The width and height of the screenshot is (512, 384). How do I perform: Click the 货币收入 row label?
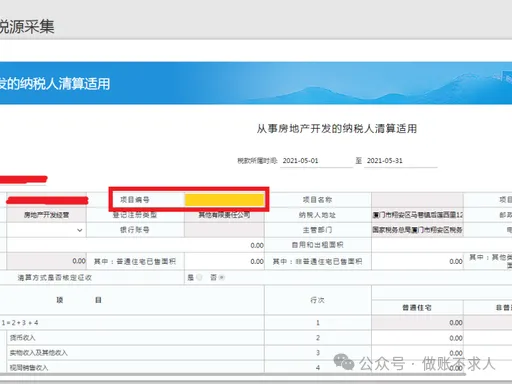[22, 338]
